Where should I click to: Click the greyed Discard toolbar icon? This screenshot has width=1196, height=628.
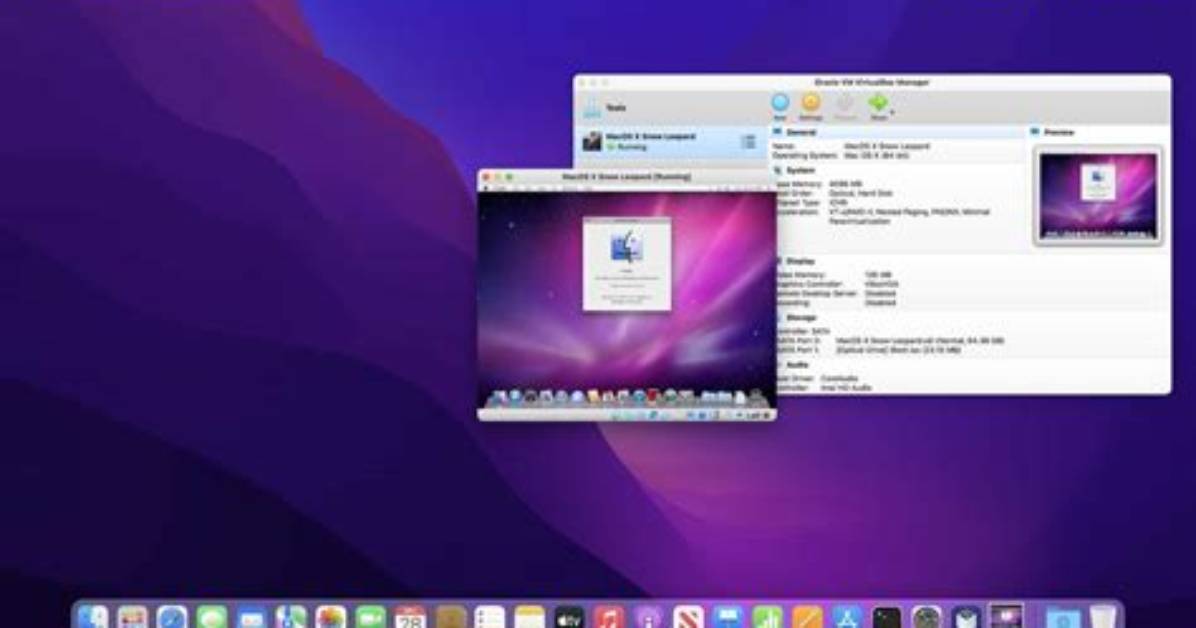(844, 104)
